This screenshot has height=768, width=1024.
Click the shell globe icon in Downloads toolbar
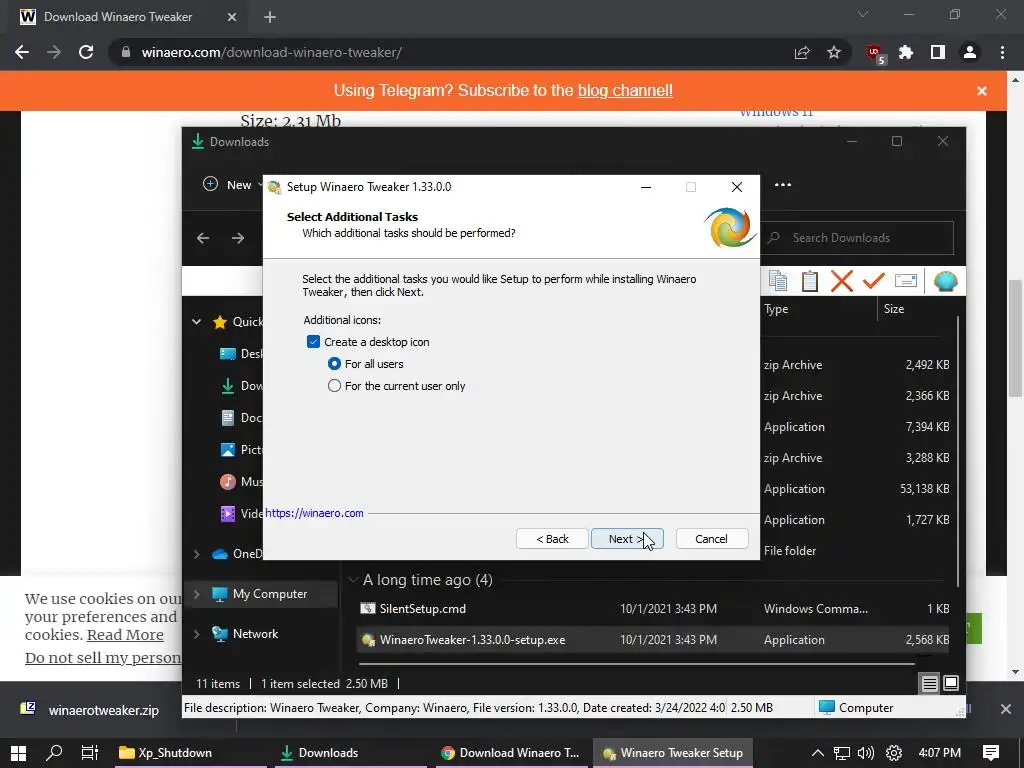(x=945, y=281)
